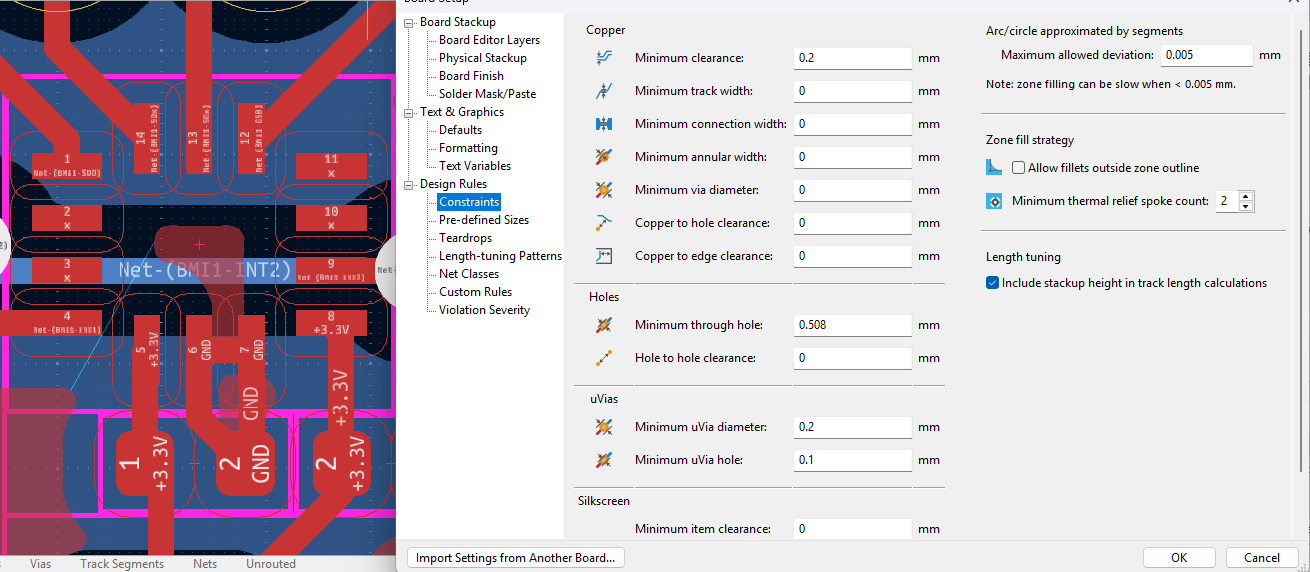1310x572 pixels.
Task: Select Board Finish in the tree
Action: point(471,76)
